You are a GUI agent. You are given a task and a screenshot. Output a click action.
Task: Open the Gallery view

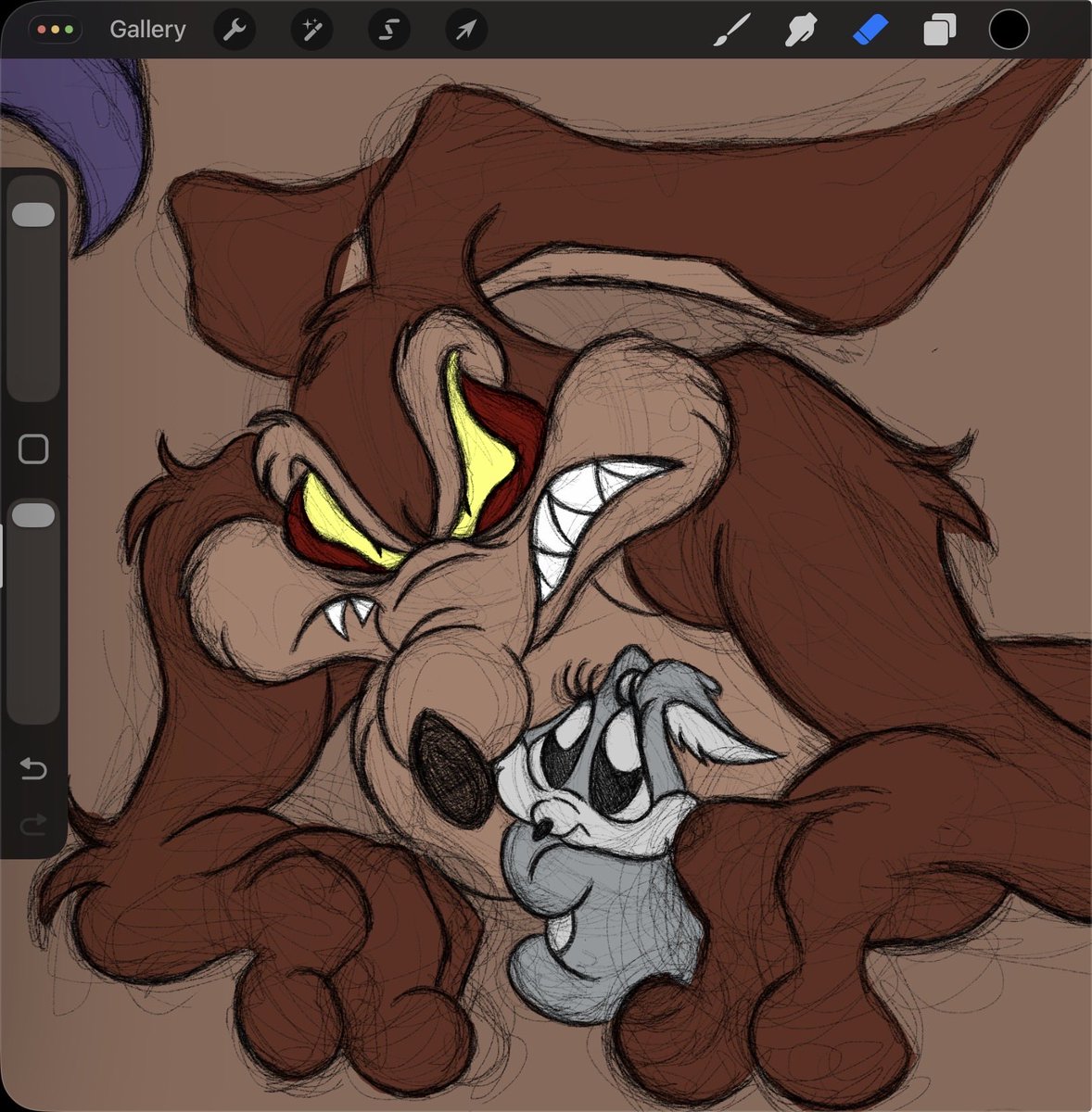coord(147,30)
